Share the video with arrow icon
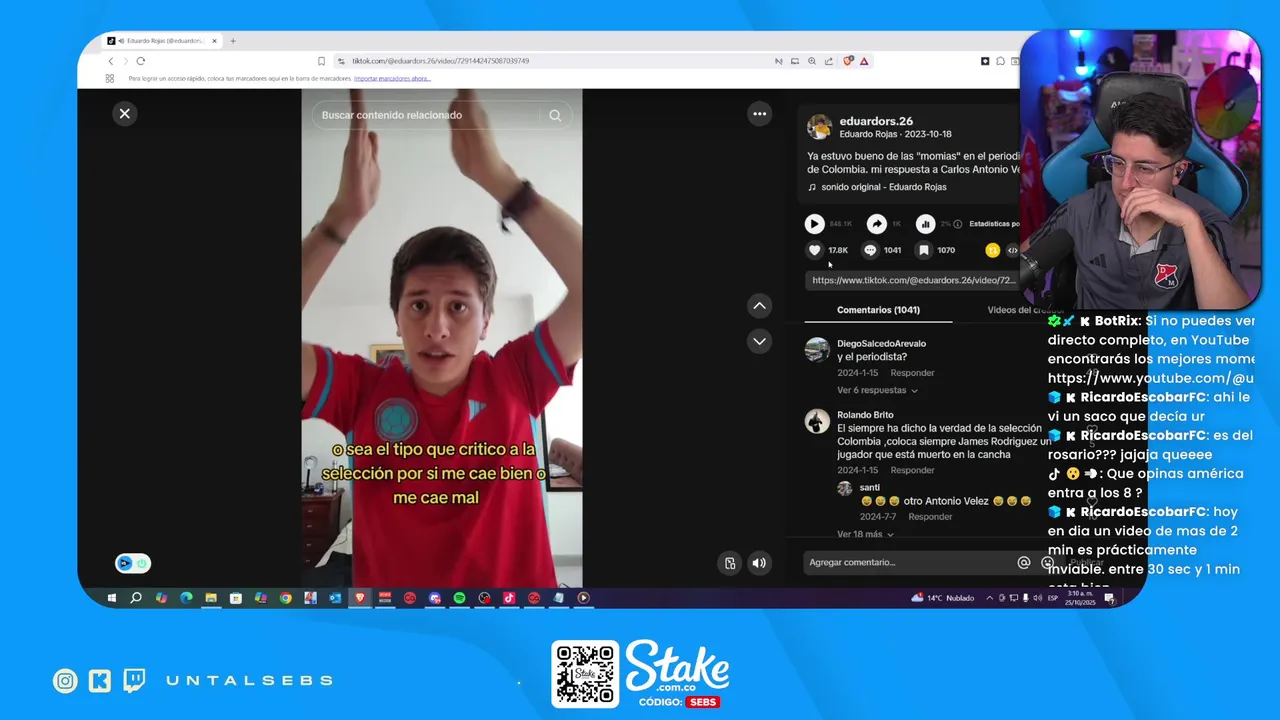 877,224
